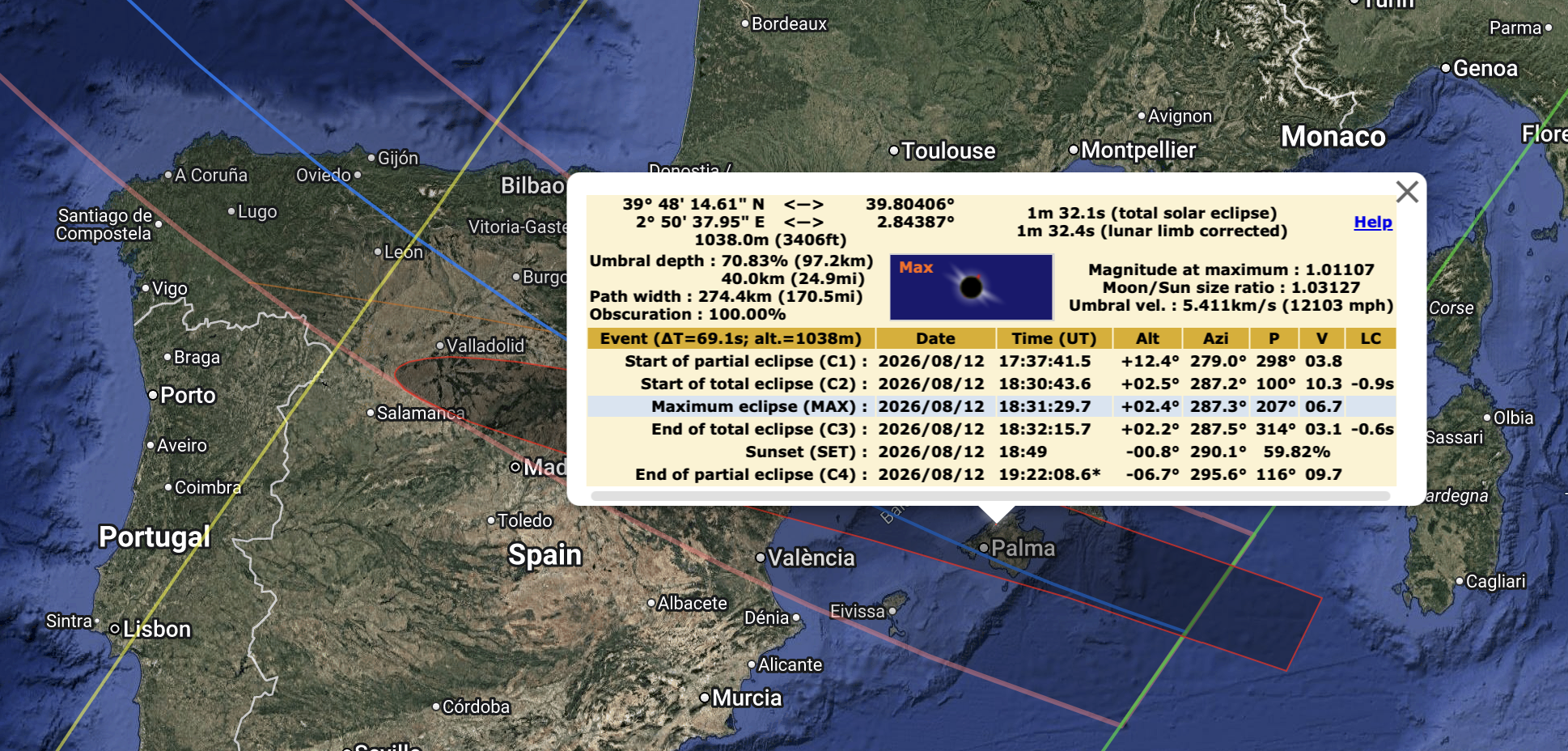The image size is (1568, 751).
Task: Click the Palma city marker dot
Action: pyautogui.click(x=985, y=548)
